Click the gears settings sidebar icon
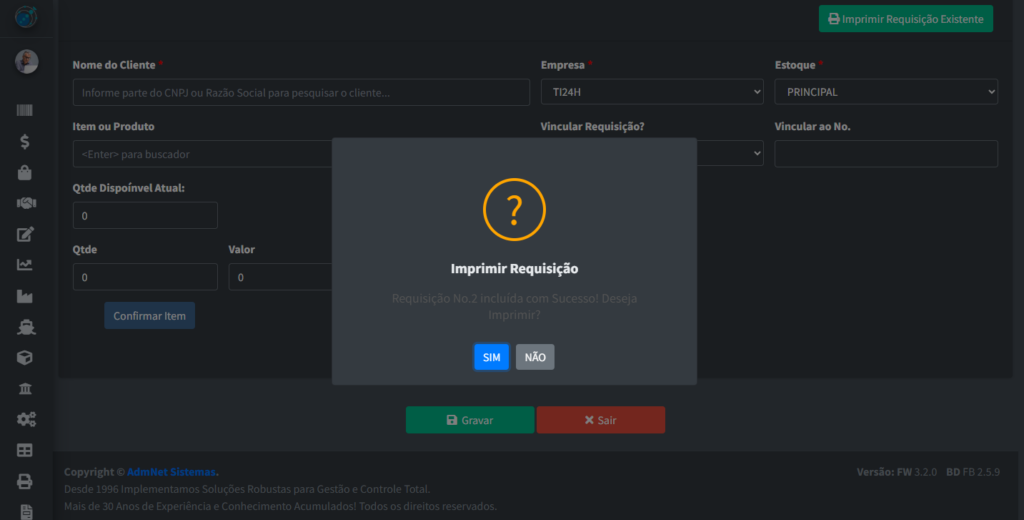1024x520 pixels. pos(26,419)
